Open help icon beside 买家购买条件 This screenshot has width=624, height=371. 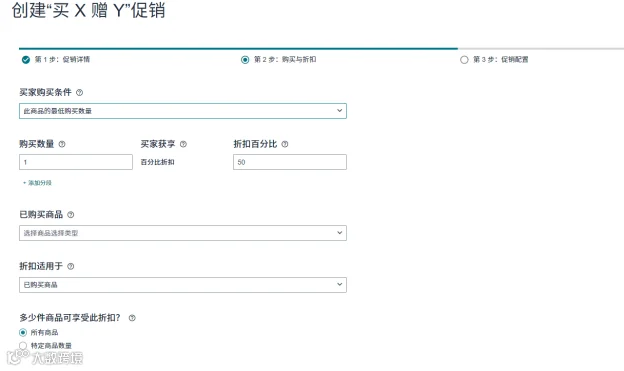tap(79, 92)
